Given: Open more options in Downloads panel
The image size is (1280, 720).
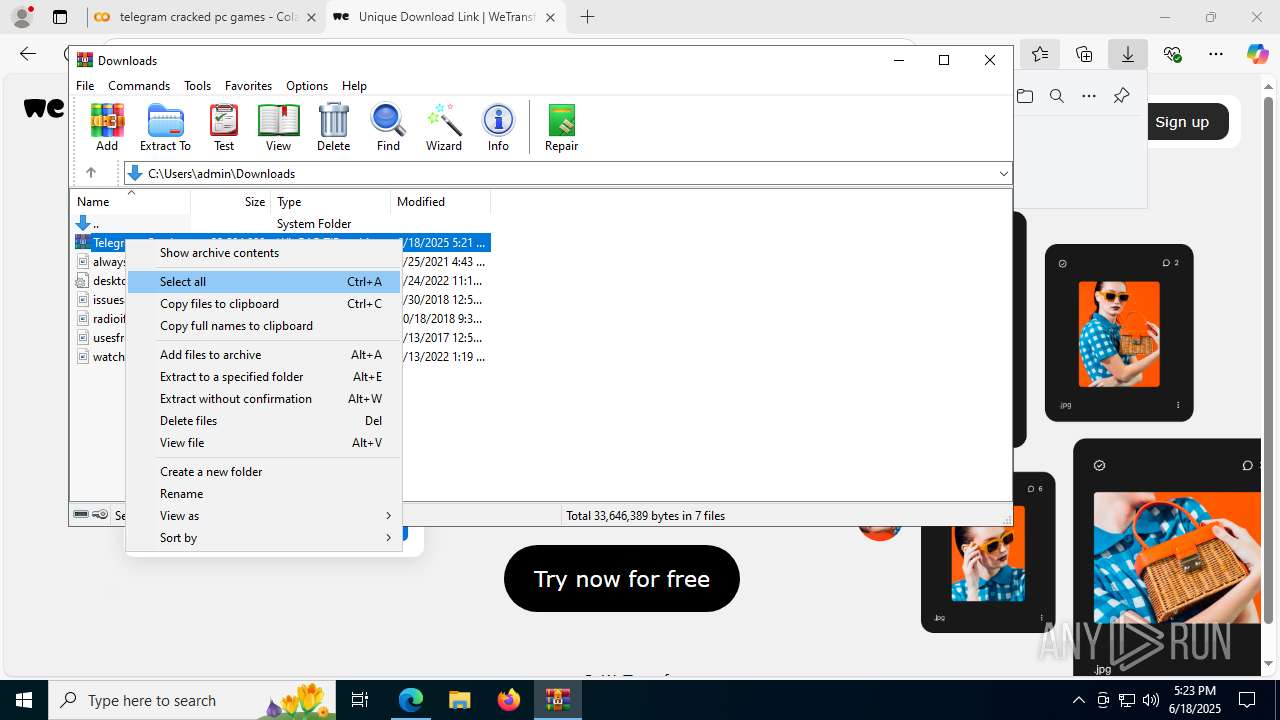Looking at the screenshot, I should pos(1089,96).
